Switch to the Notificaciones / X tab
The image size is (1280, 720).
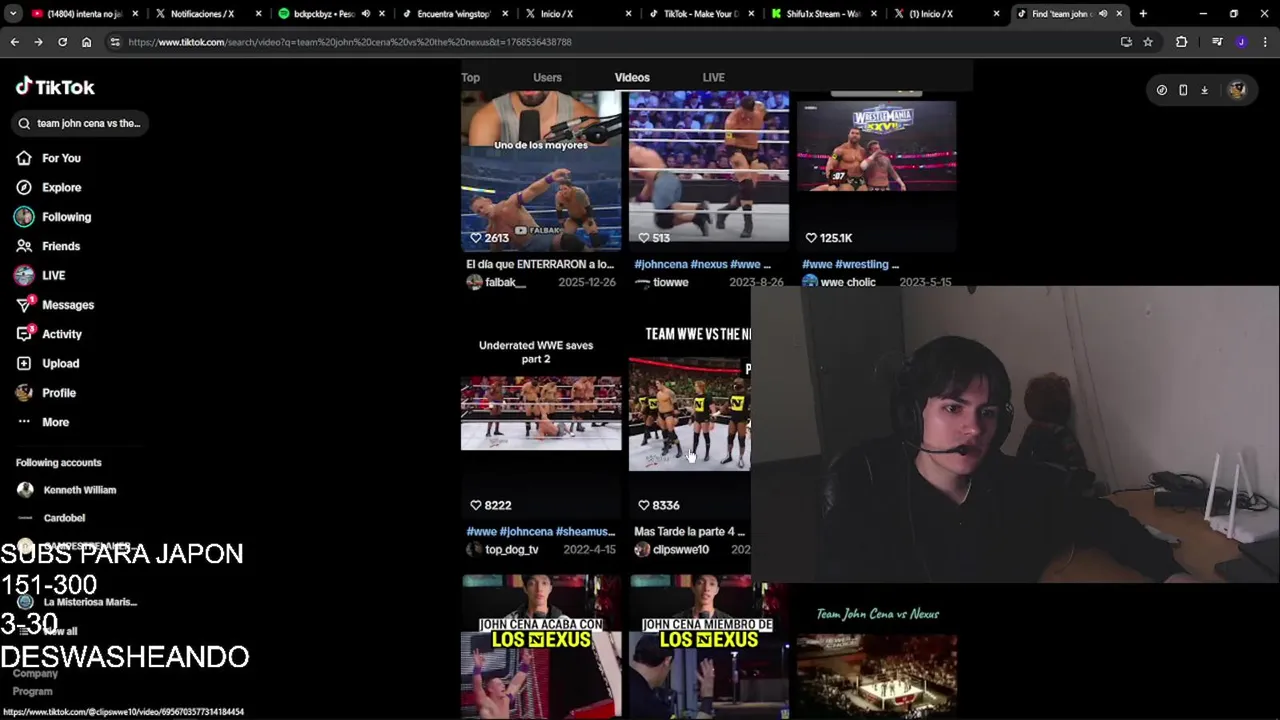207,14
